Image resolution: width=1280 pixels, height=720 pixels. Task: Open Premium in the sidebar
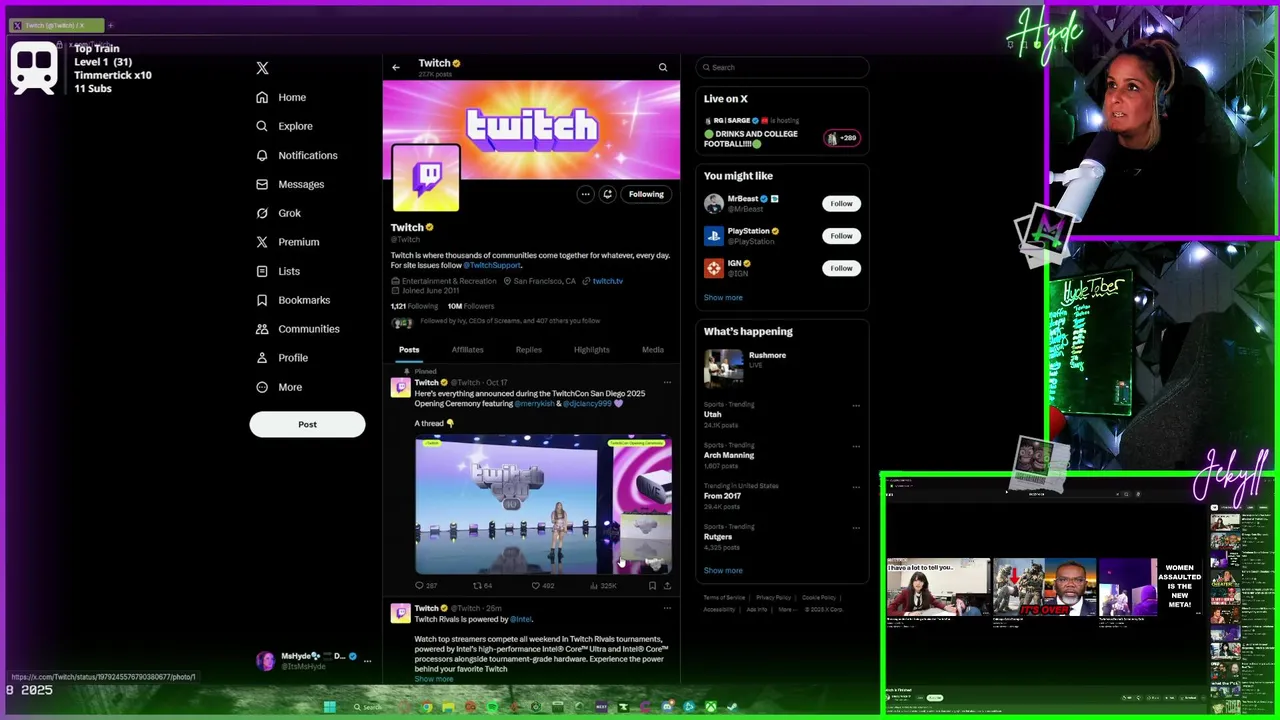tap(287, 242)
